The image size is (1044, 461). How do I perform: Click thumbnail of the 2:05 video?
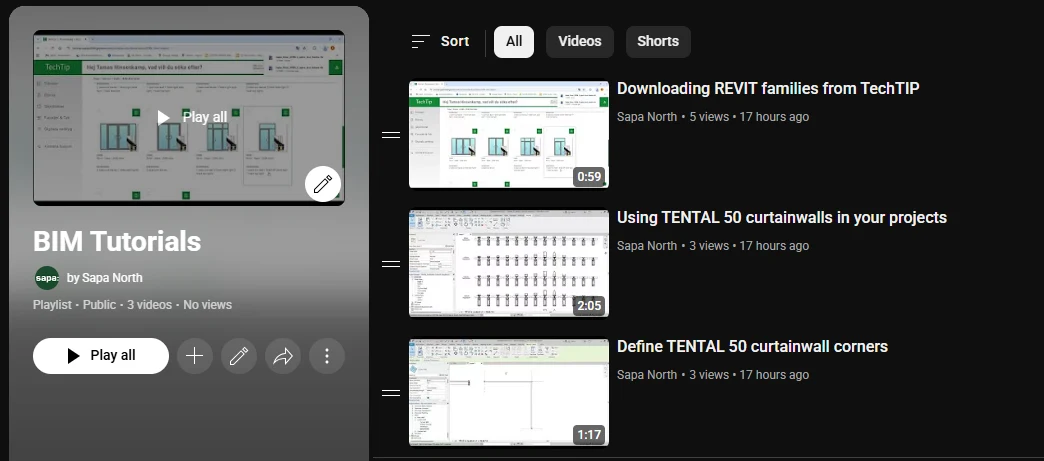click(x=509, y=264)
